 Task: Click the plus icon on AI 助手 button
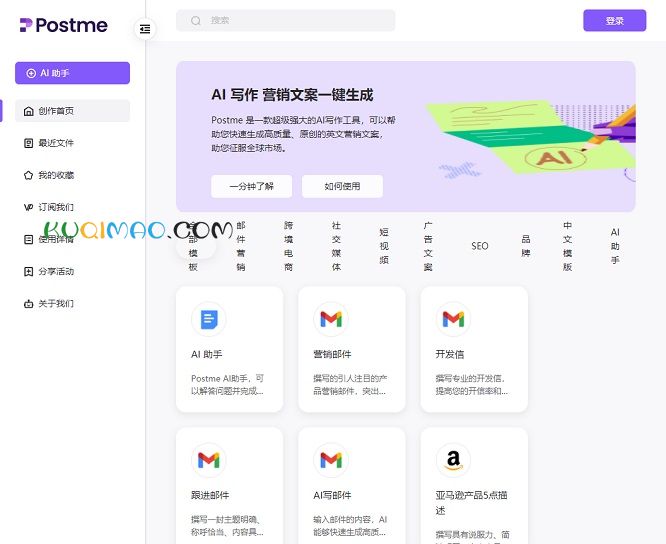(31, 73)
